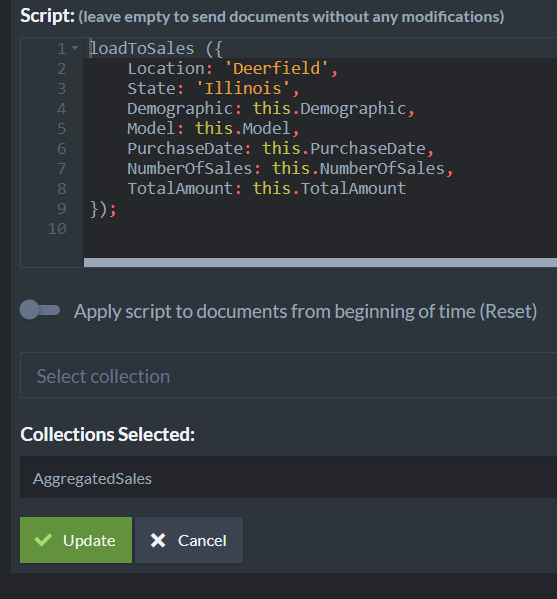
Task: Click the Reset toggle label text
Action: pyautogui.click(x=305, y=311)
